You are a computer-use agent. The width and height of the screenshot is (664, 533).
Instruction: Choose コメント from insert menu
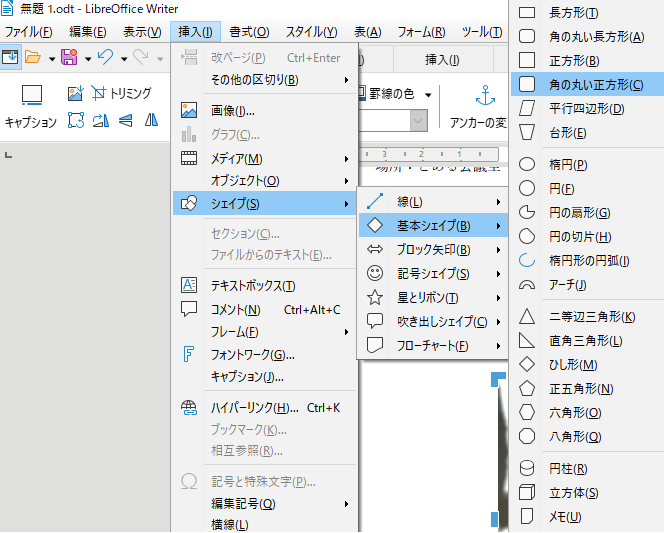[x=265, y=310]
